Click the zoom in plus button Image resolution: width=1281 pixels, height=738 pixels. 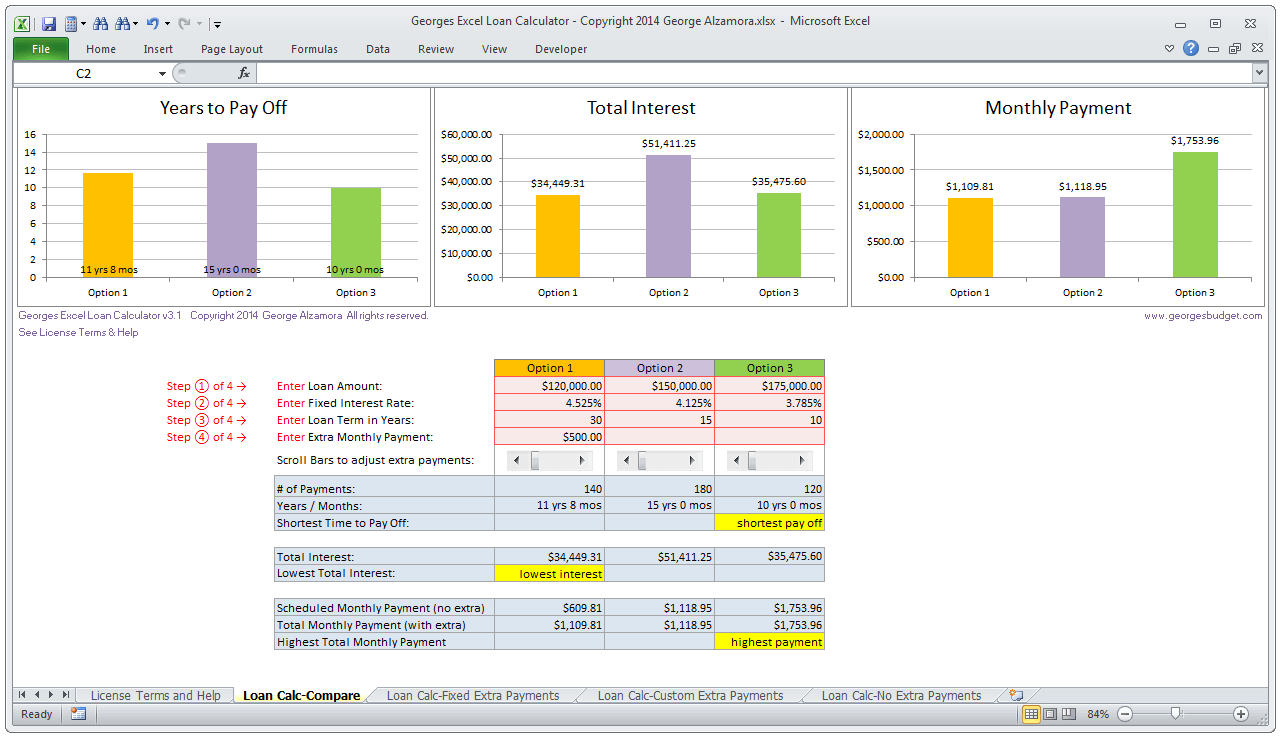[1241, 714]
